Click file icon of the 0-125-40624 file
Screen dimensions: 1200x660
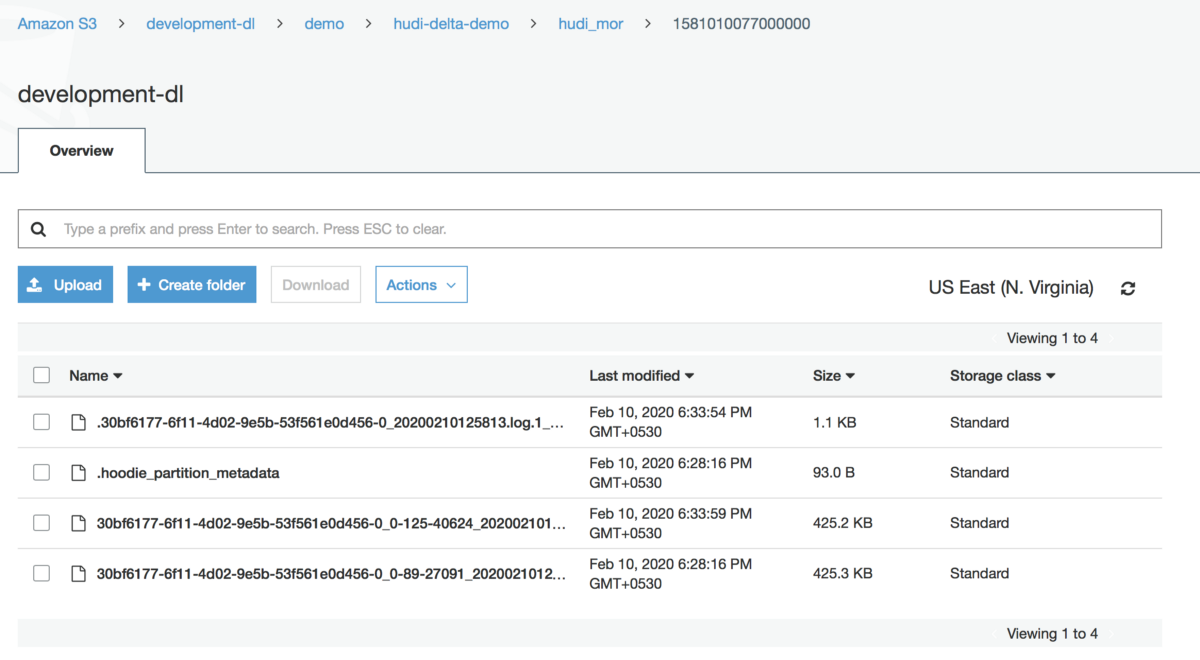click(x=78, y=523)
